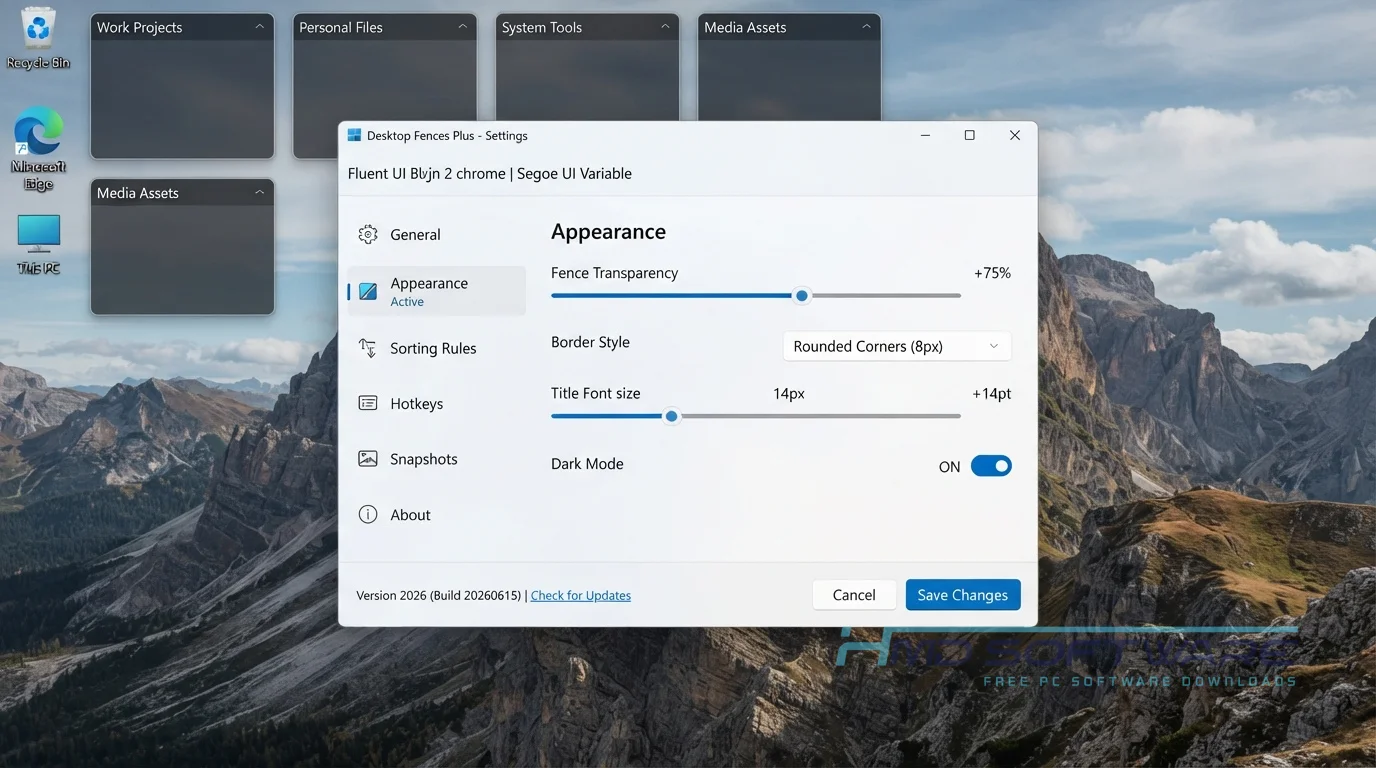
Task: Open the Sorting Rules page
Action: click(436, 348)
